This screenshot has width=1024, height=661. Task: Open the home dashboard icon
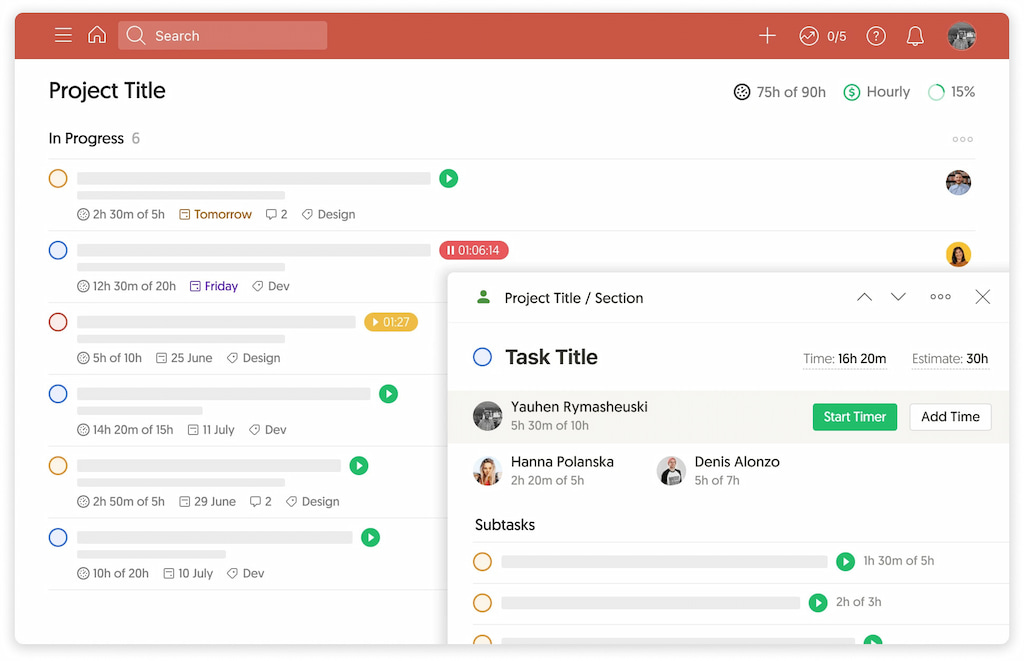click(x=97, y=35)
